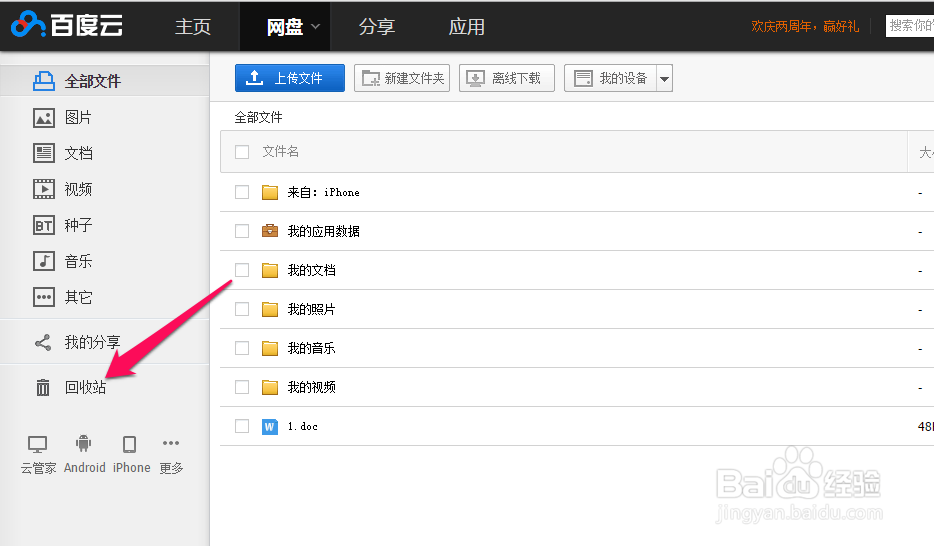Image resolution: width=934 pixels, height=546 pixels.
Task: Click the search input field
Action: (910, 26)
